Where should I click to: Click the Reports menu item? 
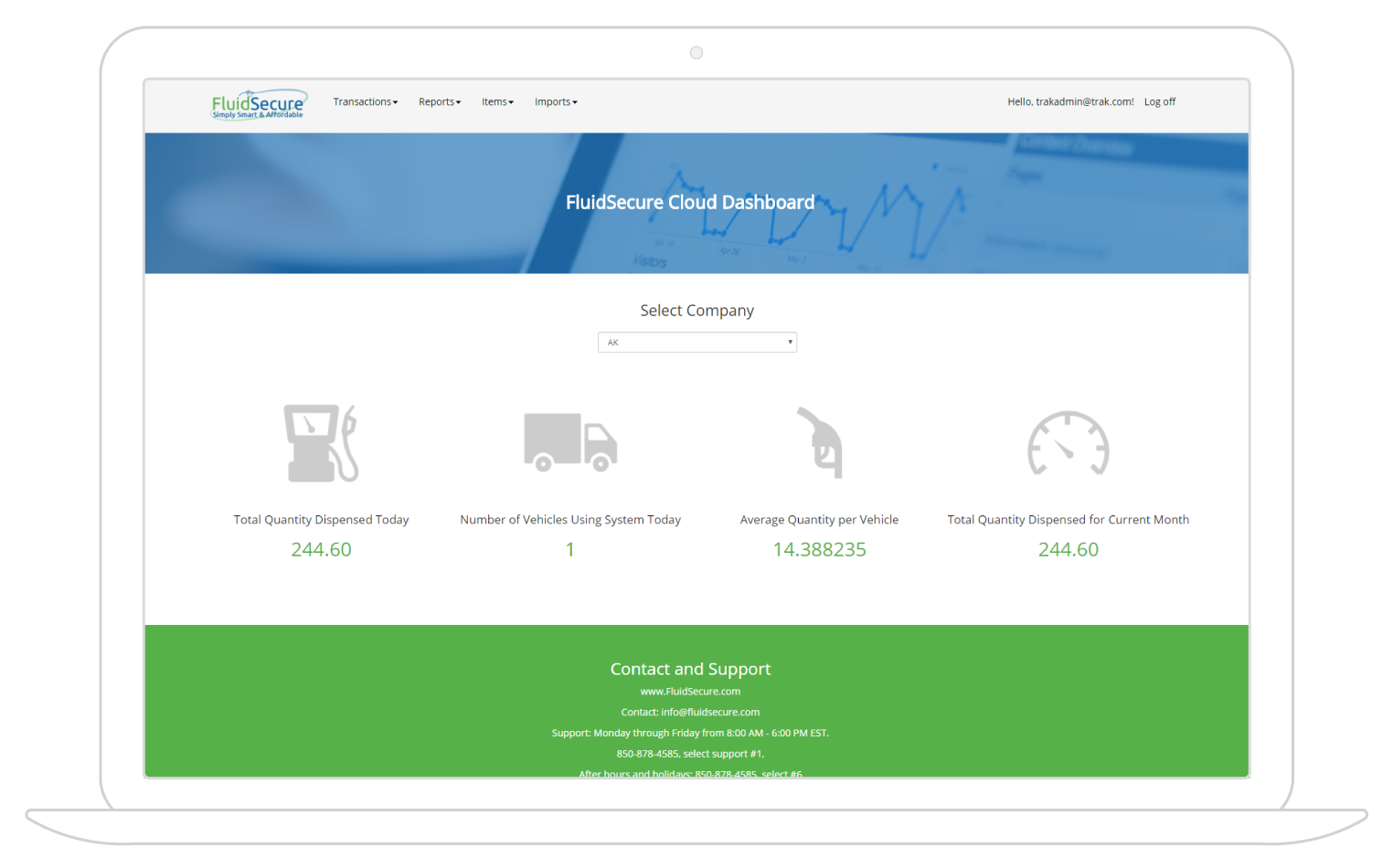439,101
